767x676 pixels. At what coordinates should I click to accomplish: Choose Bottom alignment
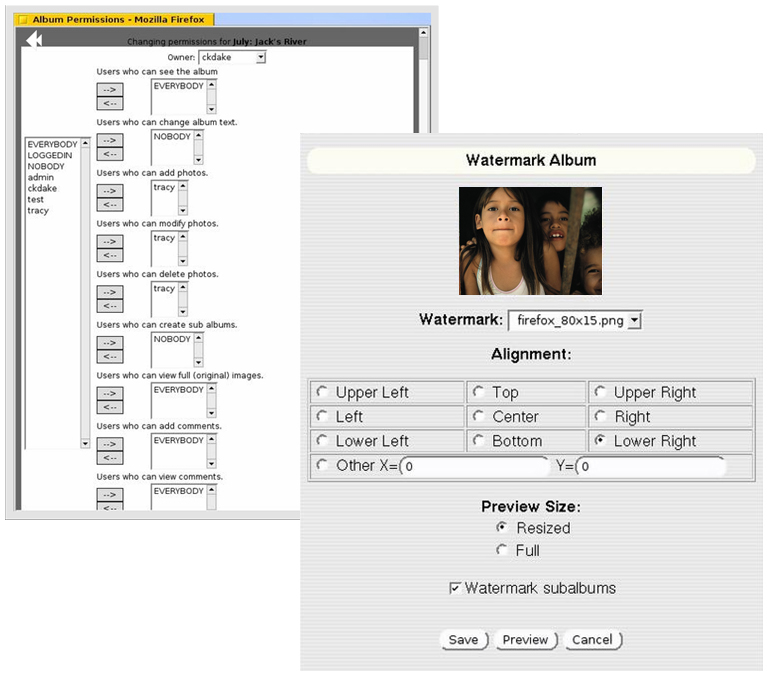click(478, 440)
